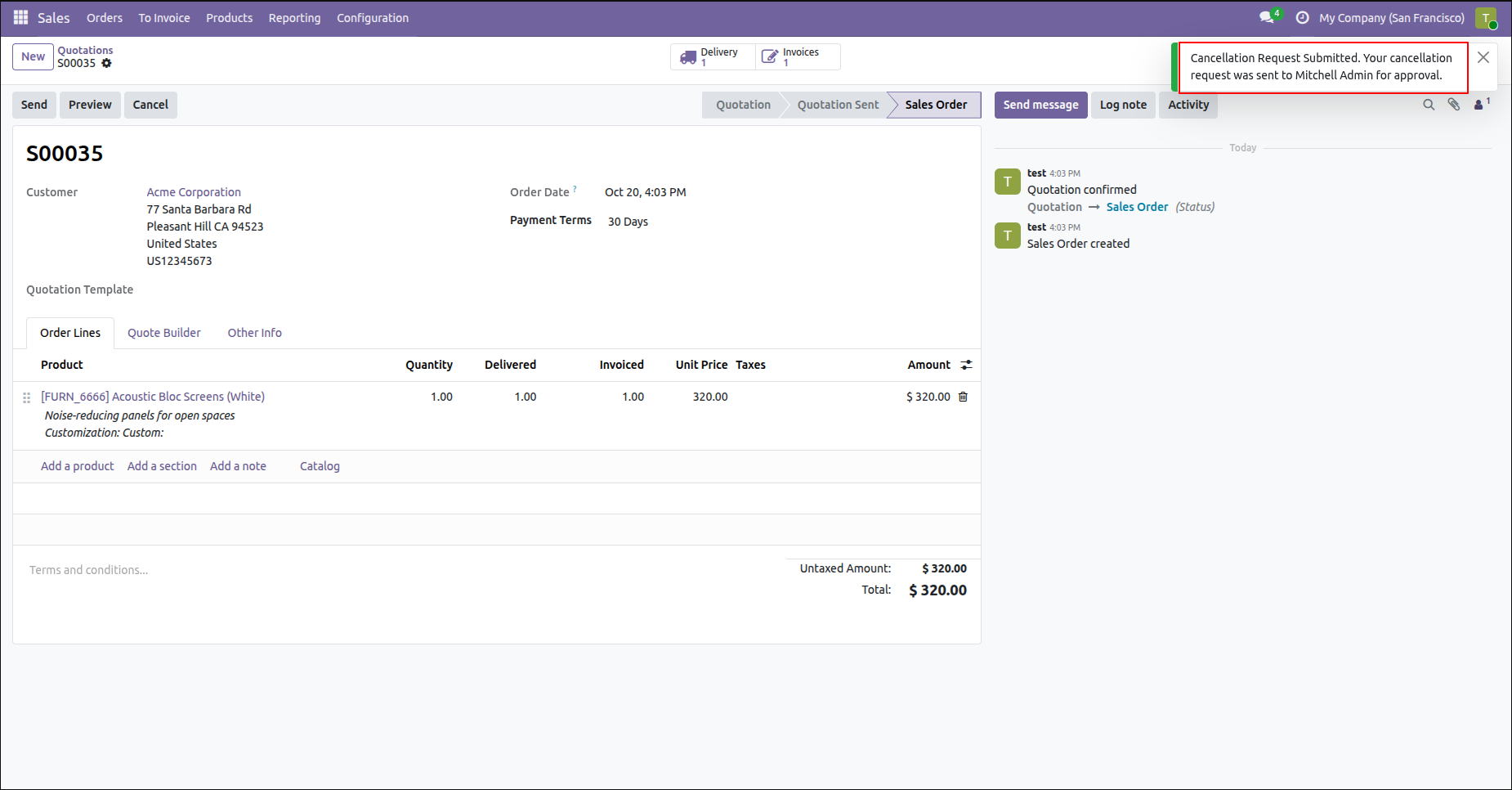Delete the Acoustic Bloc Screens order line
Screen dimensions: 1512x790
(x=963, y=397)
